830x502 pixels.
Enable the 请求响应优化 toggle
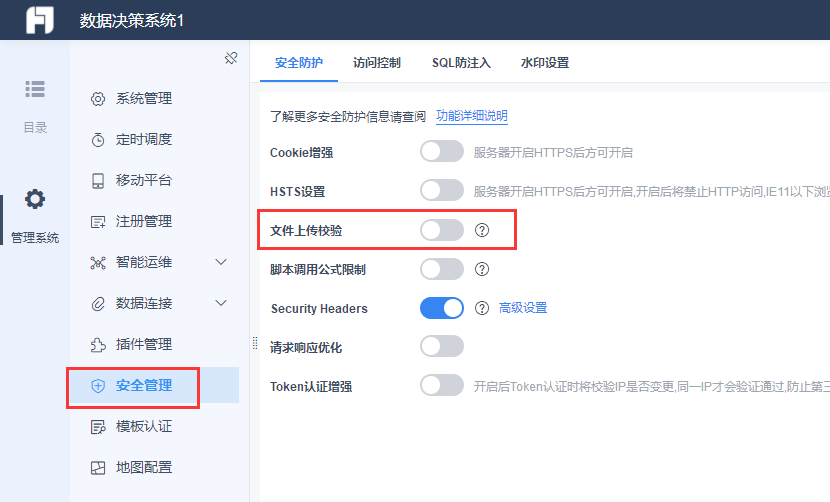442,346
